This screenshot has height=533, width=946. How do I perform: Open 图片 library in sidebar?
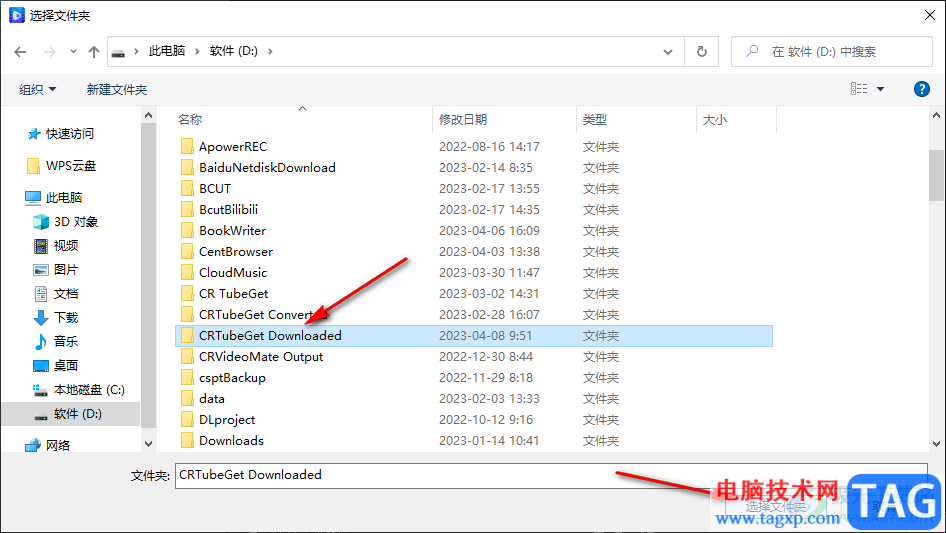[66, 270]
